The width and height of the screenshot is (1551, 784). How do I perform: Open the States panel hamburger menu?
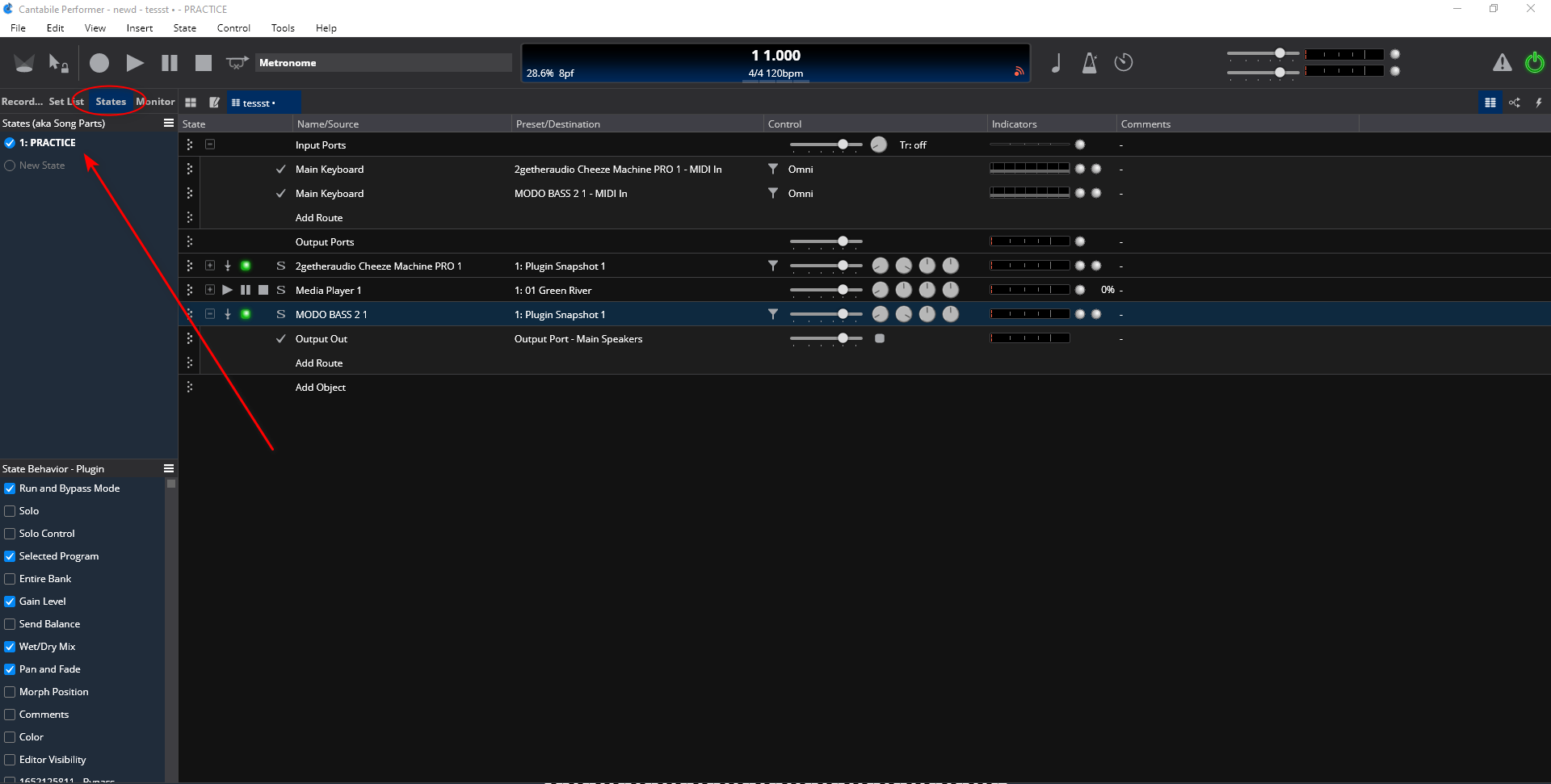[169, 124]
